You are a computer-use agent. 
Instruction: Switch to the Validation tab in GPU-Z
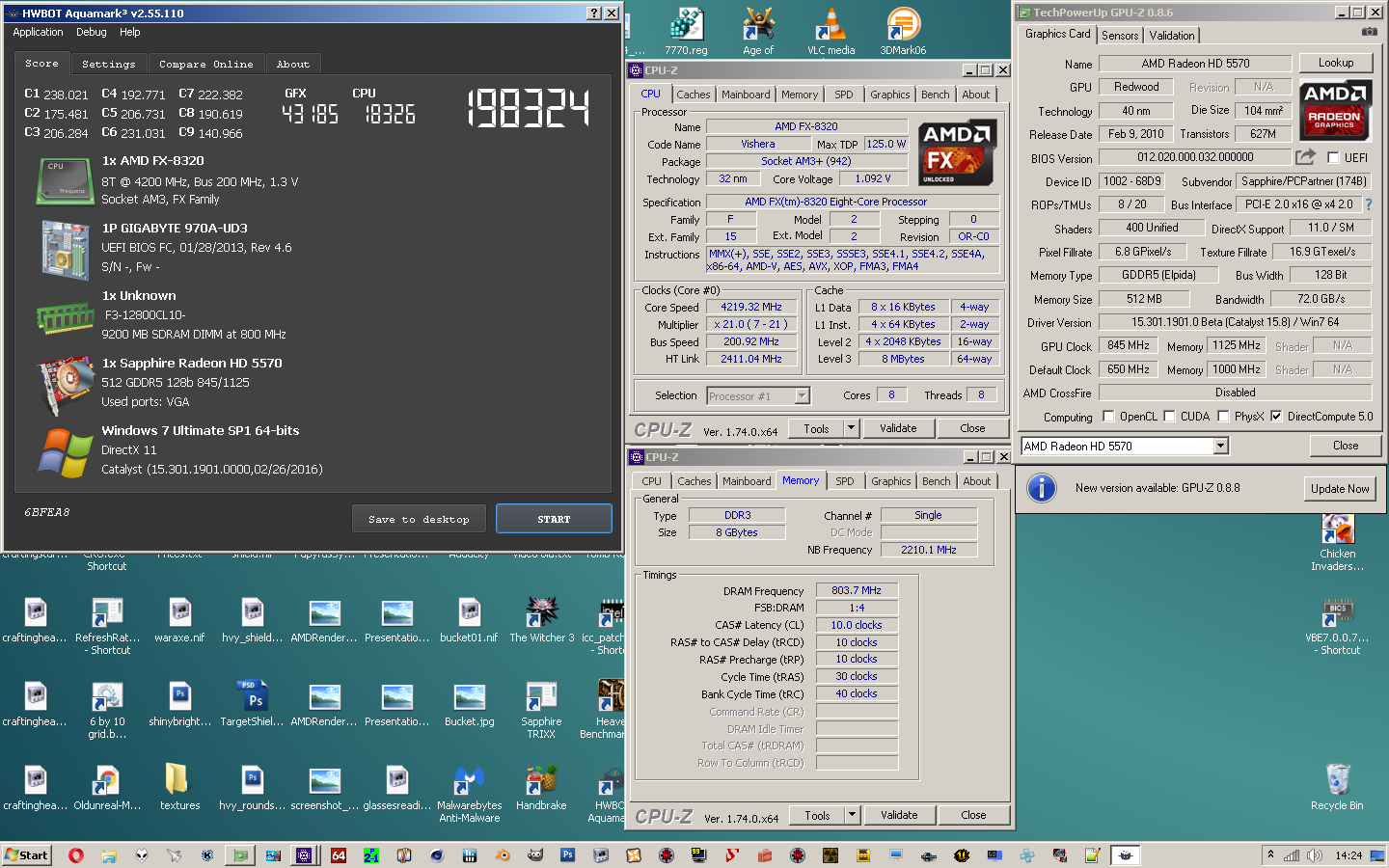(x=1171, y=35)
